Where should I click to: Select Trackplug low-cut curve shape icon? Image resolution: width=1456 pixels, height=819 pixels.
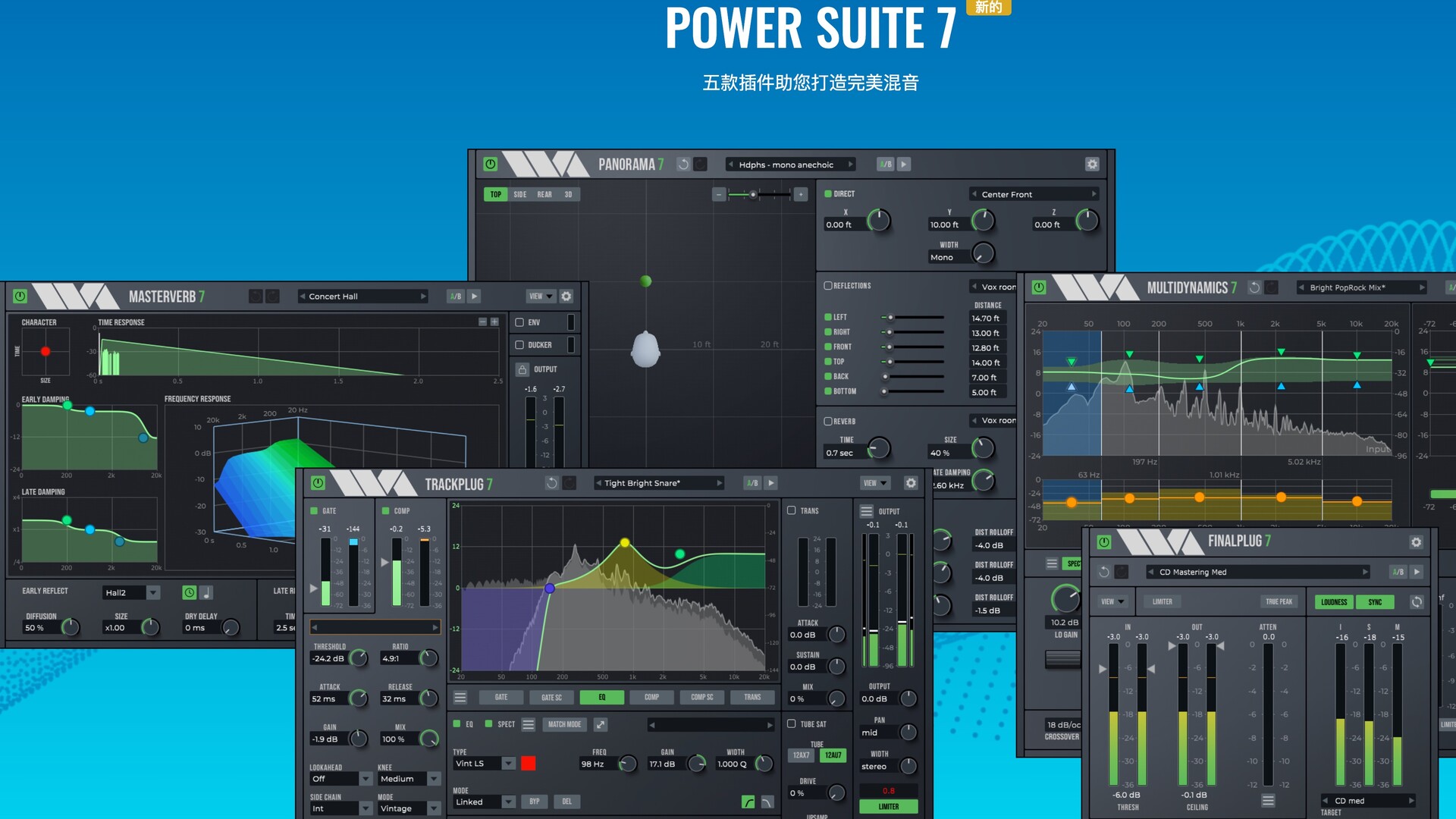coord(748,802)
